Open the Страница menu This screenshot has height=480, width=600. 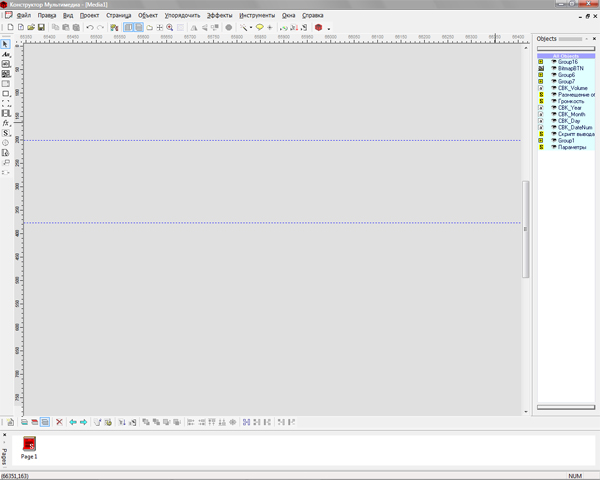coord(119,15)
